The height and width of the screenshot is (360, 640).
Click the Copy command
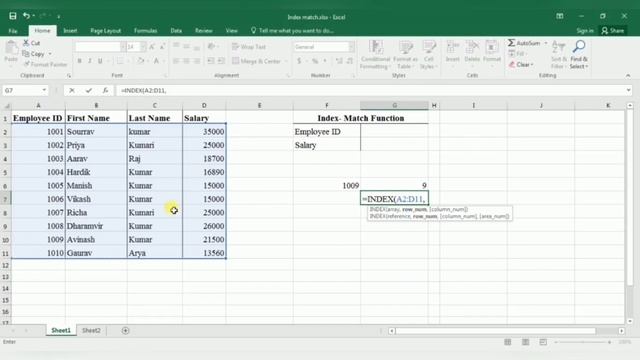pos(33,54)
